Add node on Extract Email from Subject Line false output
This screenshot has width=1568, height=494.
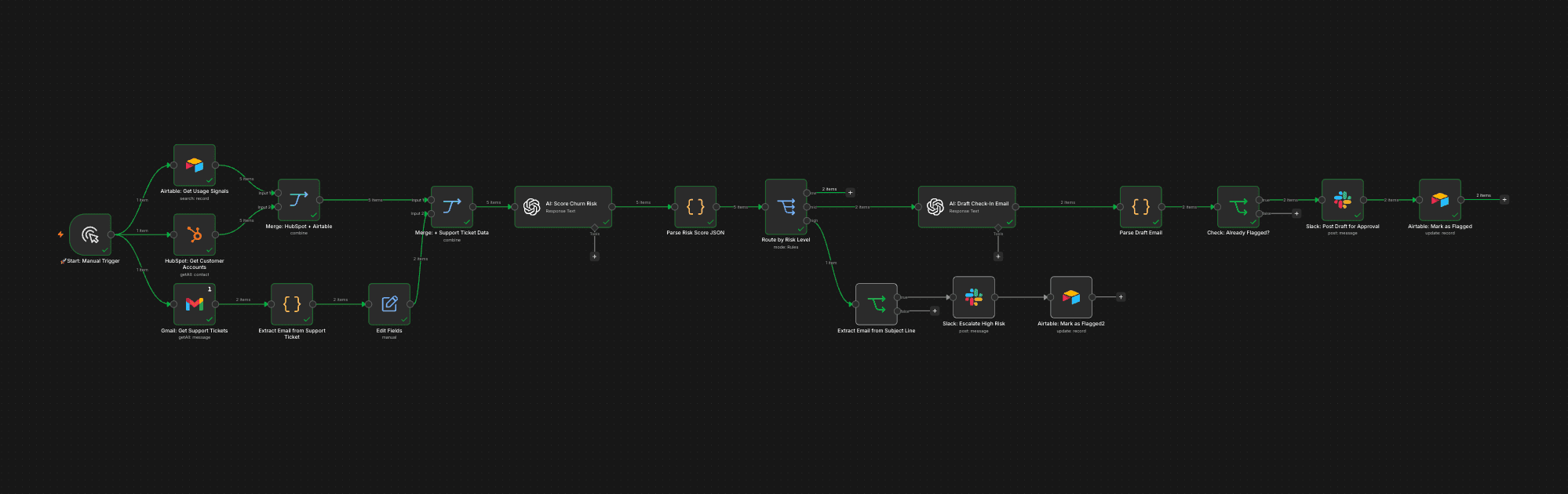[935, 311]
